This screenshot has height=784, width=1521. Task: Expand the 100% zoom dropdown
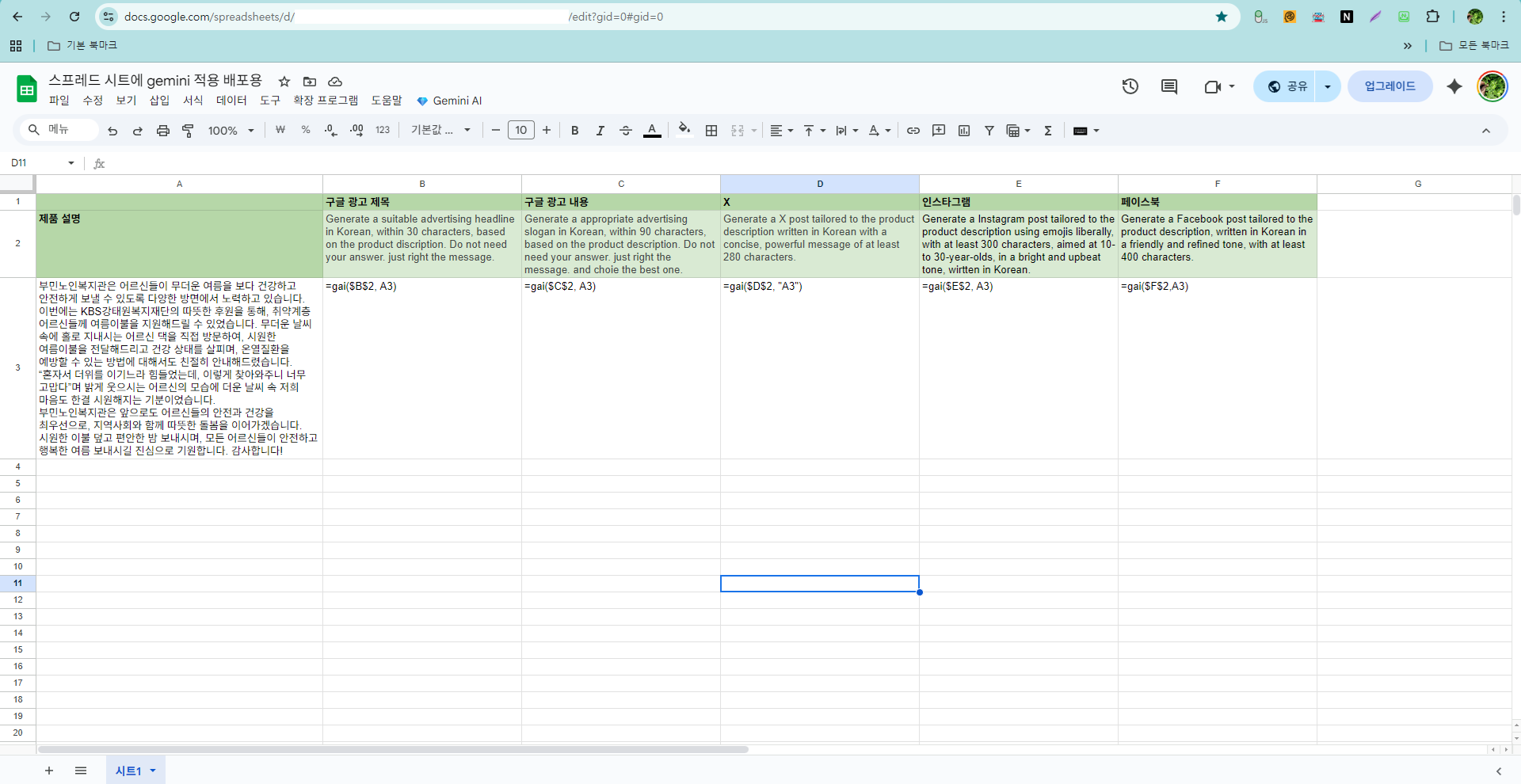point(231,131)
